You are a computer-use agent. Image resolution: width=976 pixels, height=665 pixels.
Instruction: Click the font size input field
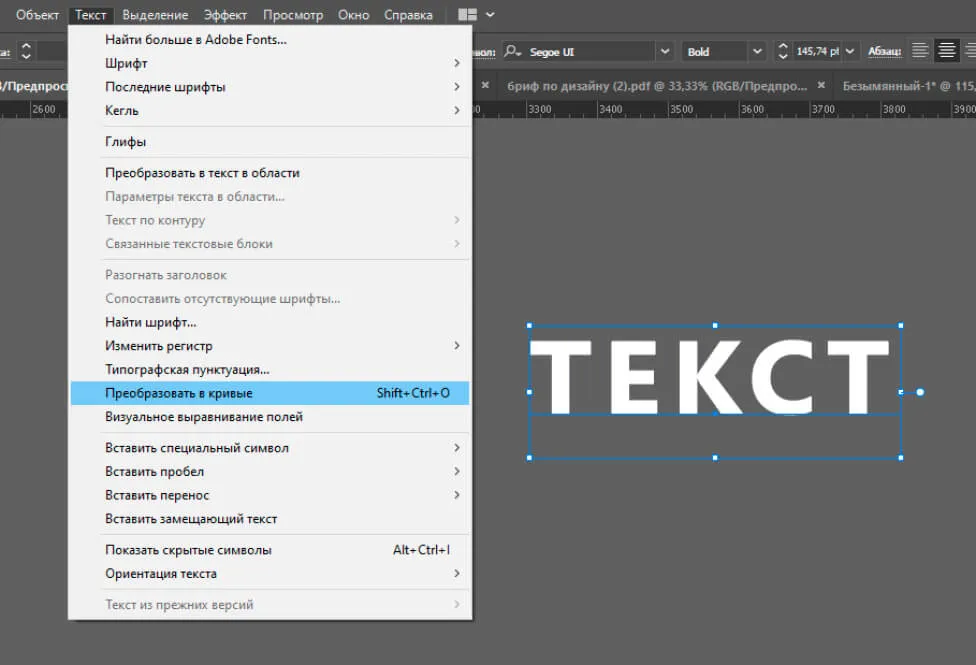click(818, 51)
